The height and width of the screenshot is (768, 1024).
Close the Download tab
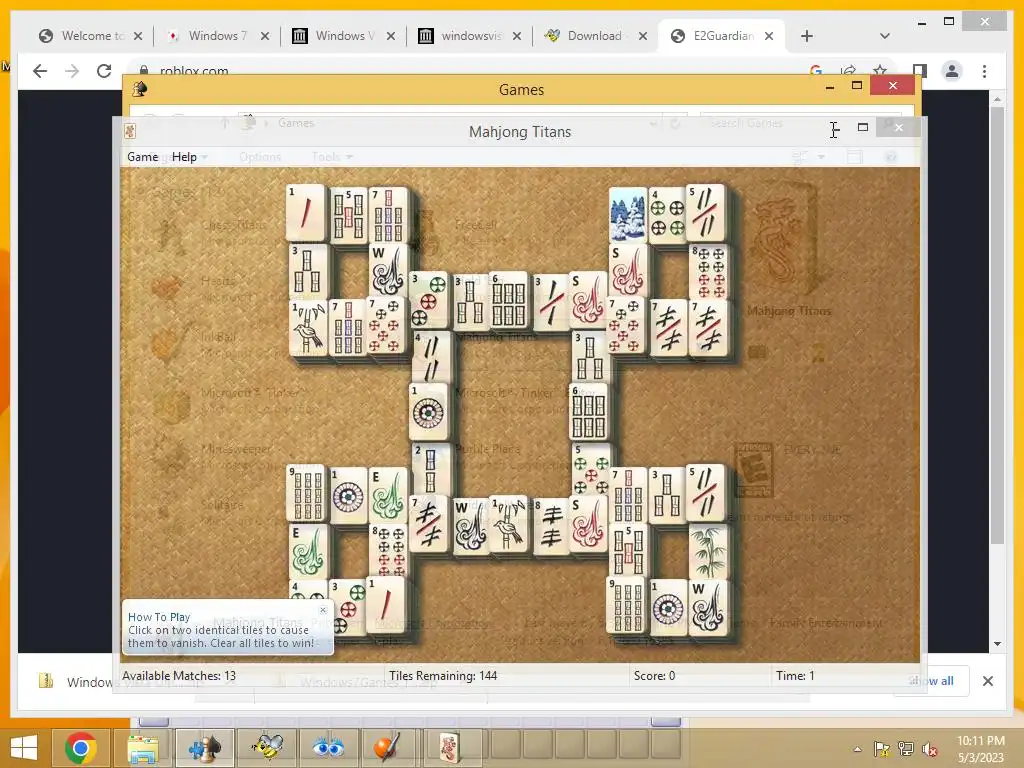pos(643,36)
